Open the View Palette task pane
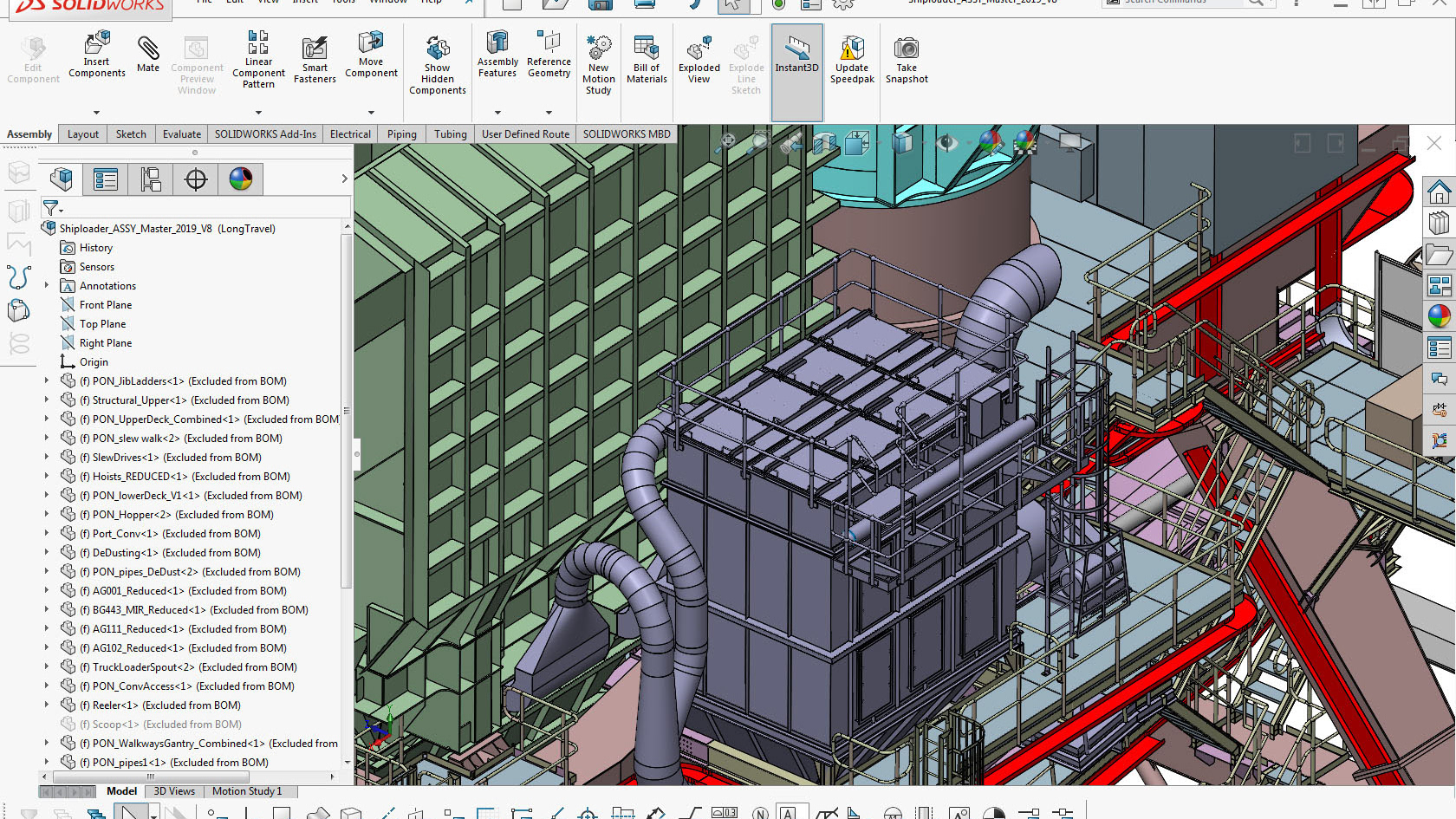Viewport: 1456px width, 819px height. pos(1440,285)
